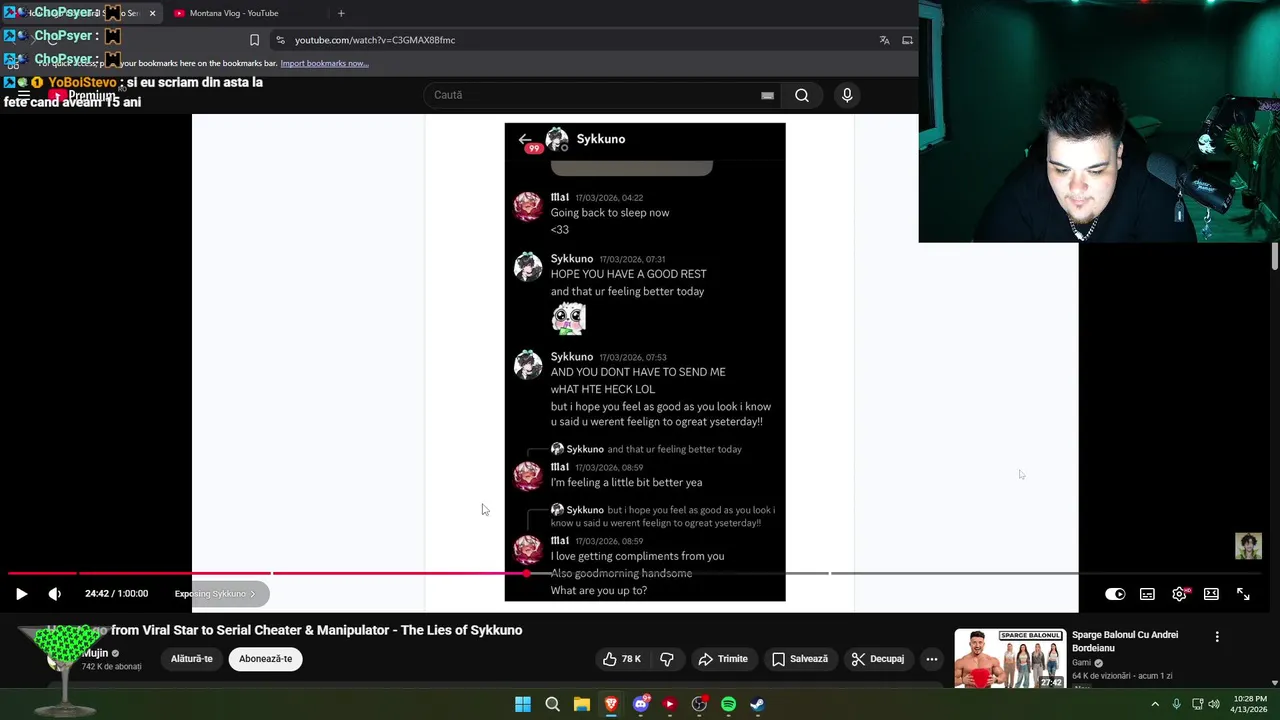This screenshot has width=1280, height=720.
Task: Open Sparge Balonul video thumbnail
Action: [1009, 658]
